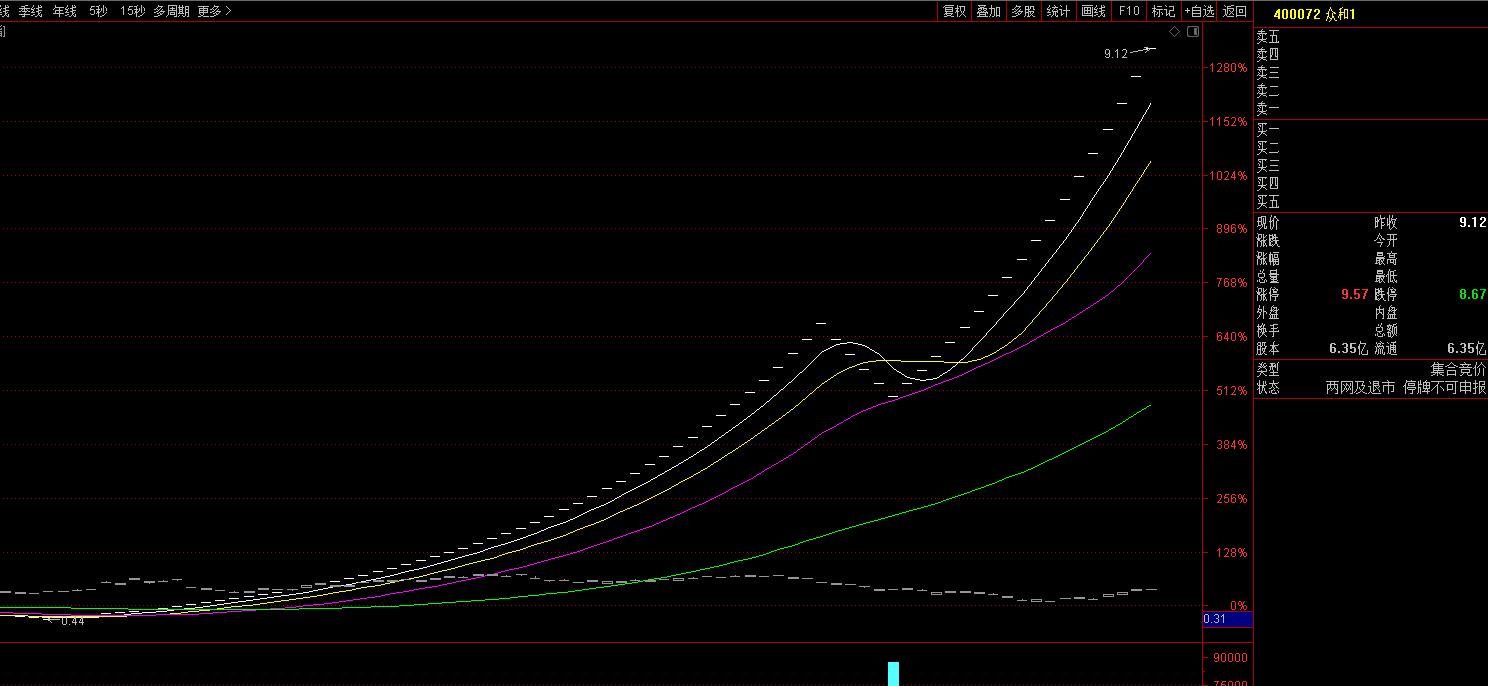Click the cyan volume bar

click(893, 673)
